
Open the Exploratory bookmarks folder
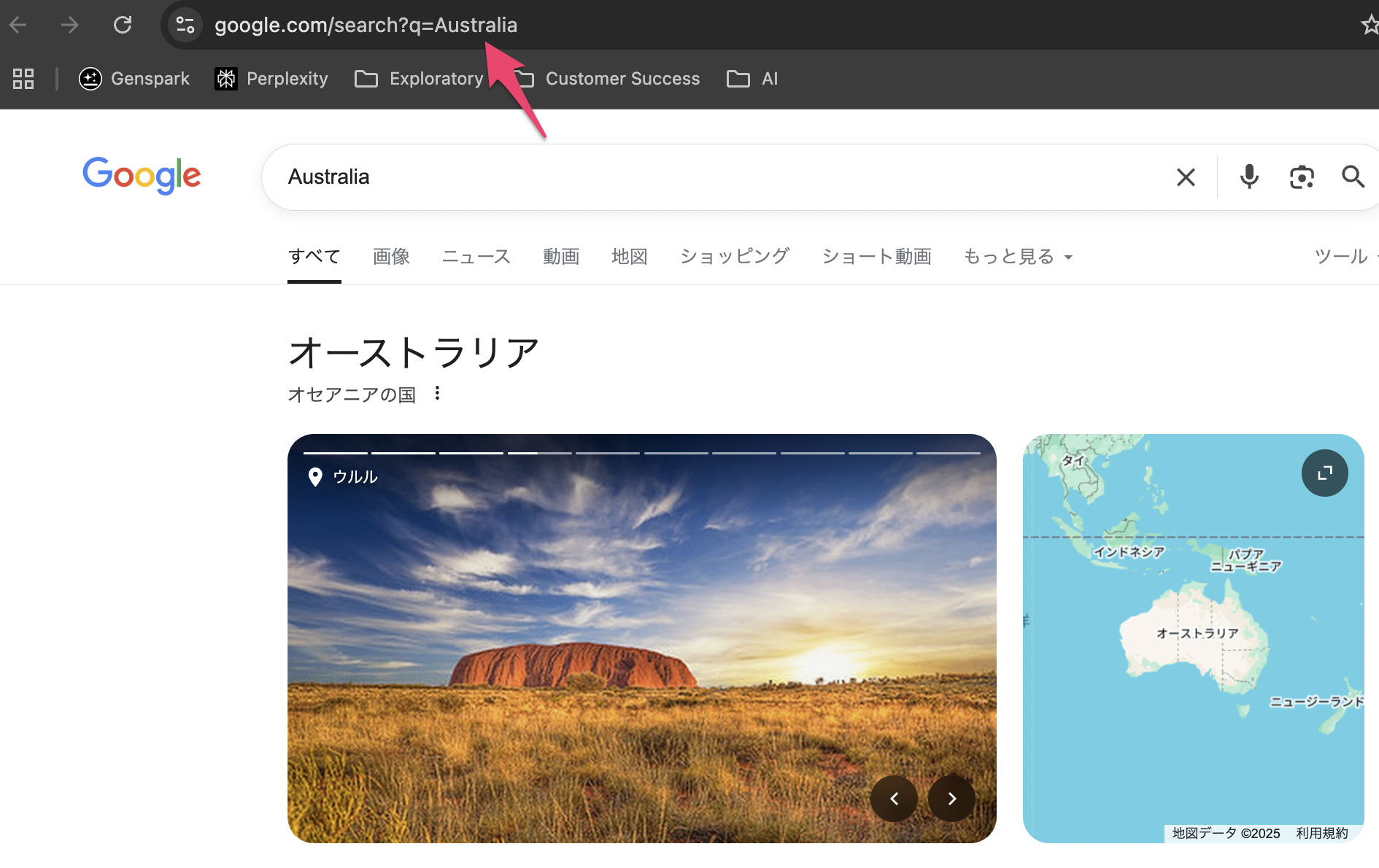(419, 79)
